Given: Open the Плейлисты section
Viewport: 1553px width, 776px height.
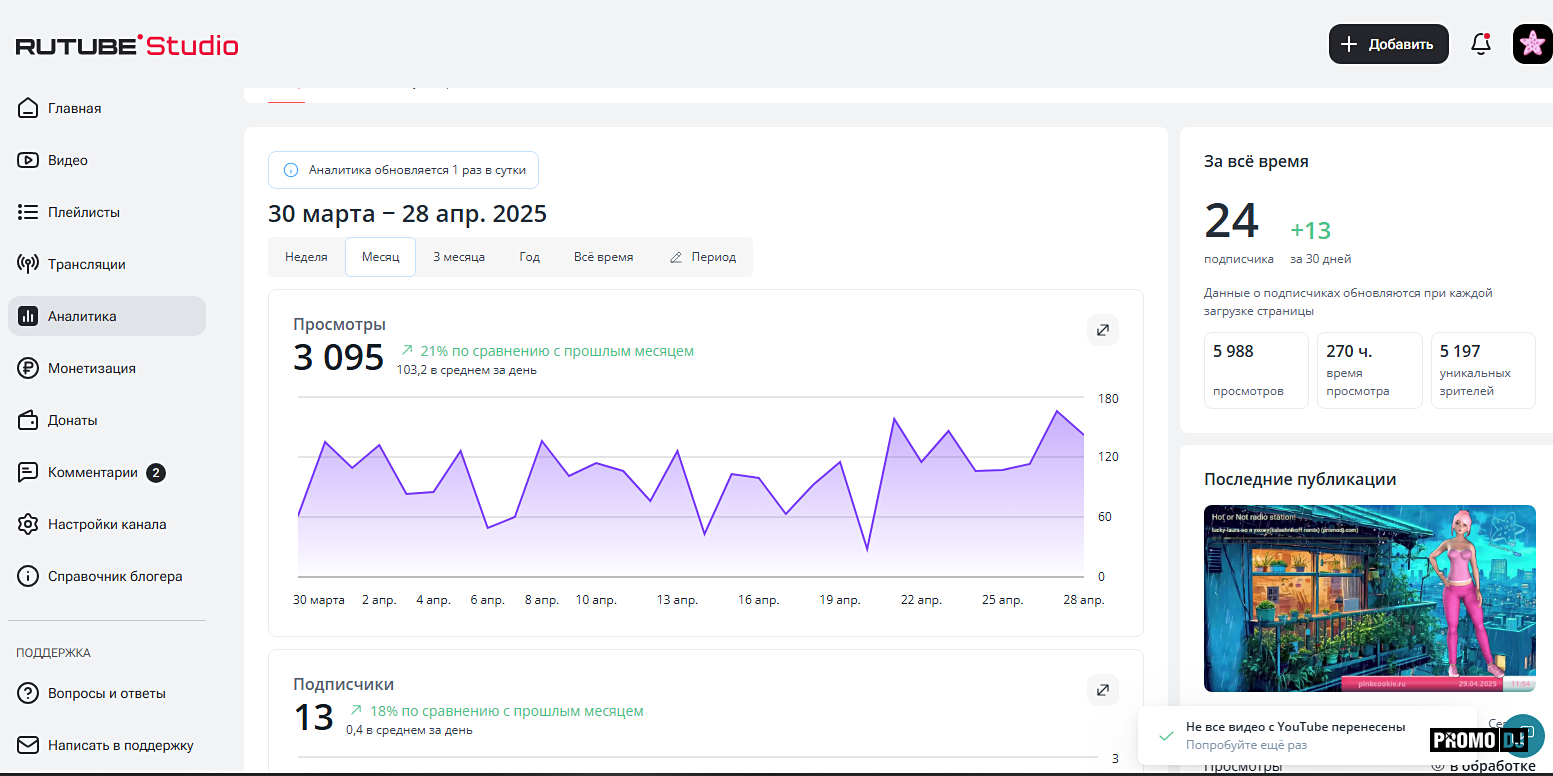Looking at the screenshot, I should point(83,212).
